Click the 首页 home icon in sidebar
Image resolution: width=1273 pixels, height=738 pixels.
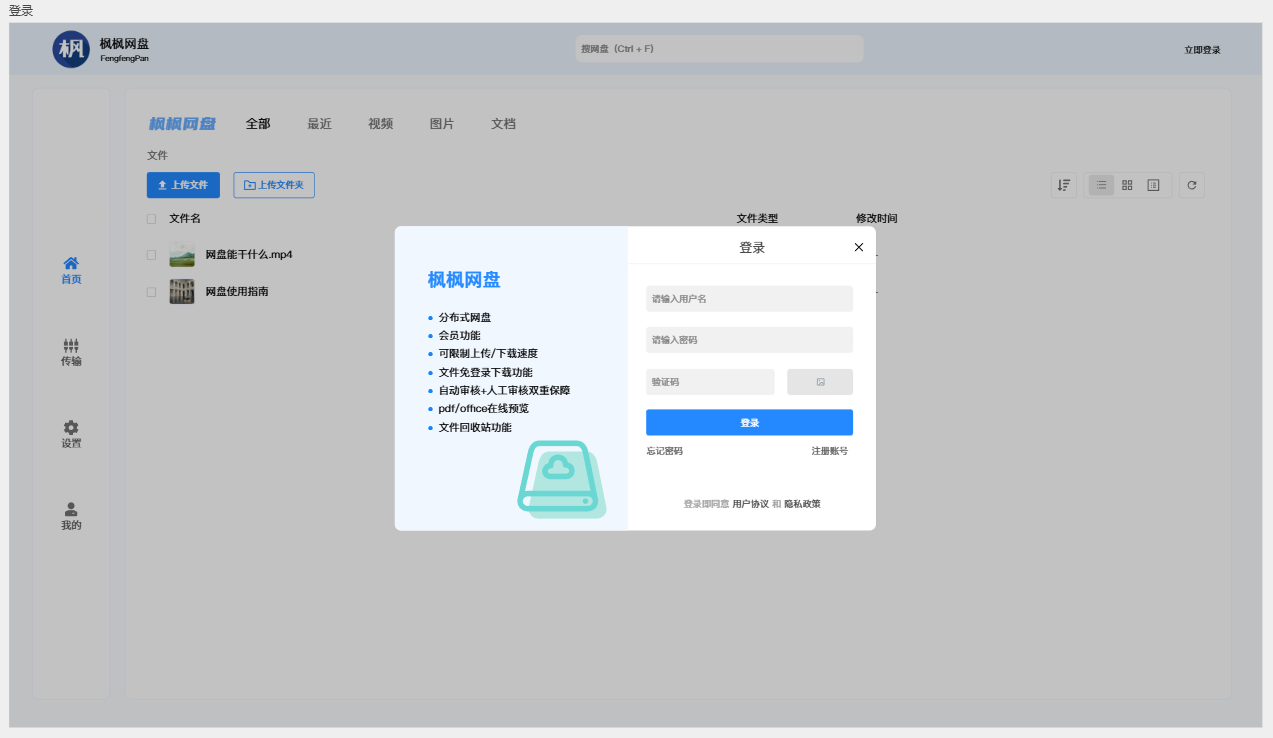71,263
